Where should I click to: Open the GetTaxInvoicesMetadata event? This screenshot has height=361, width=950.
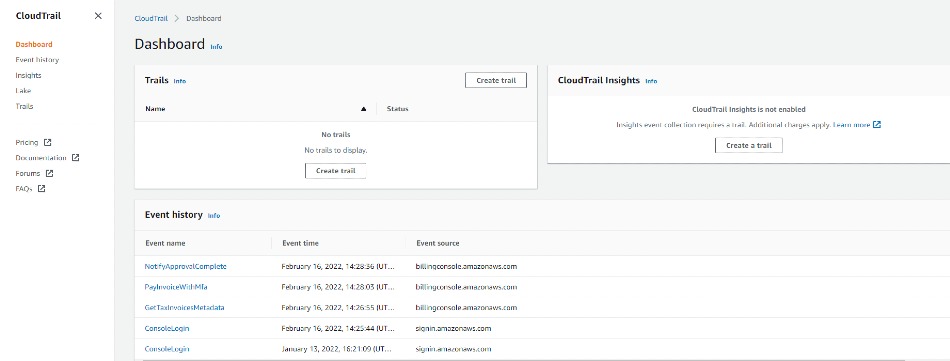(184, 308)
